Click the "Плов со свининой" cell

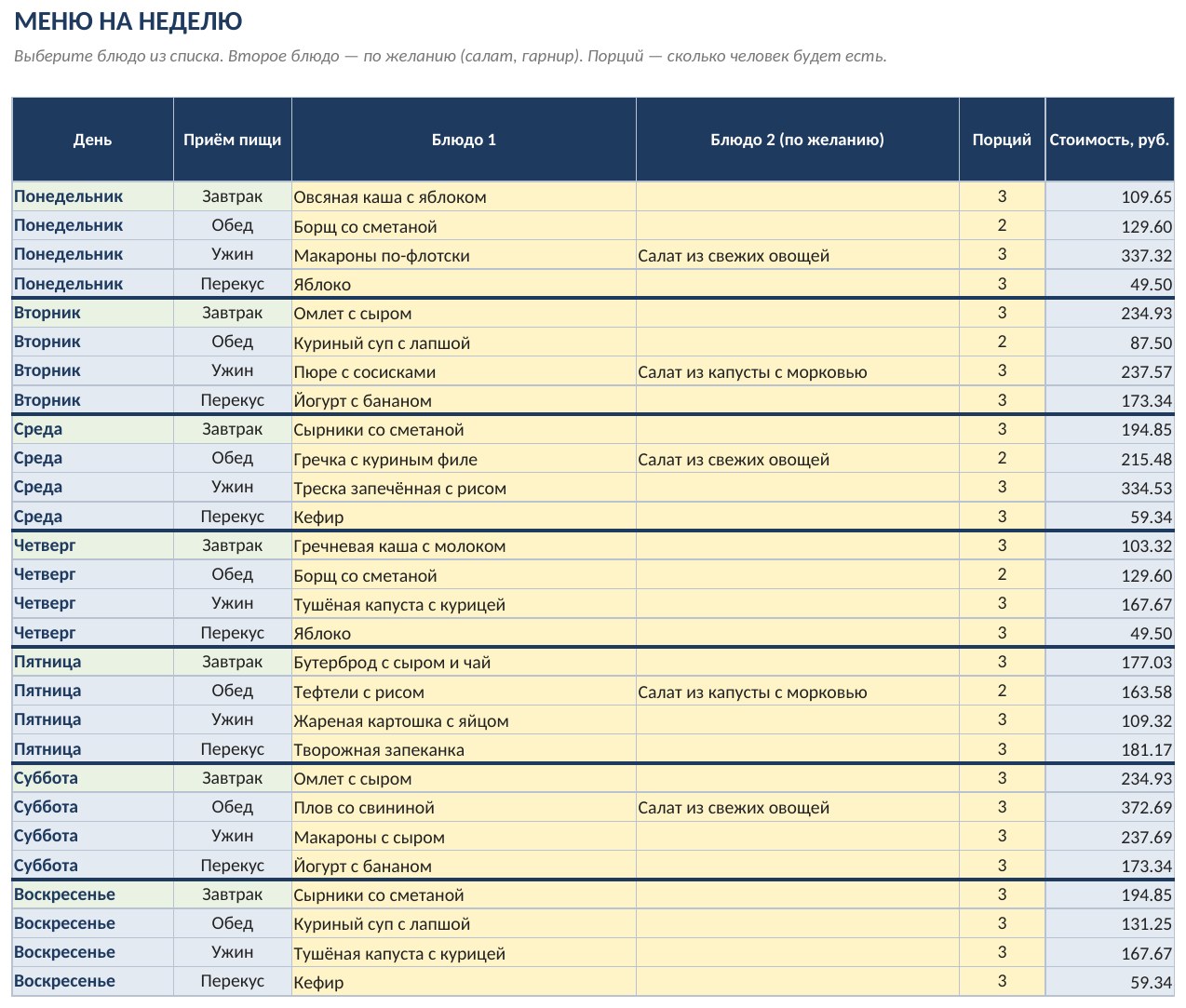[464, 807]
